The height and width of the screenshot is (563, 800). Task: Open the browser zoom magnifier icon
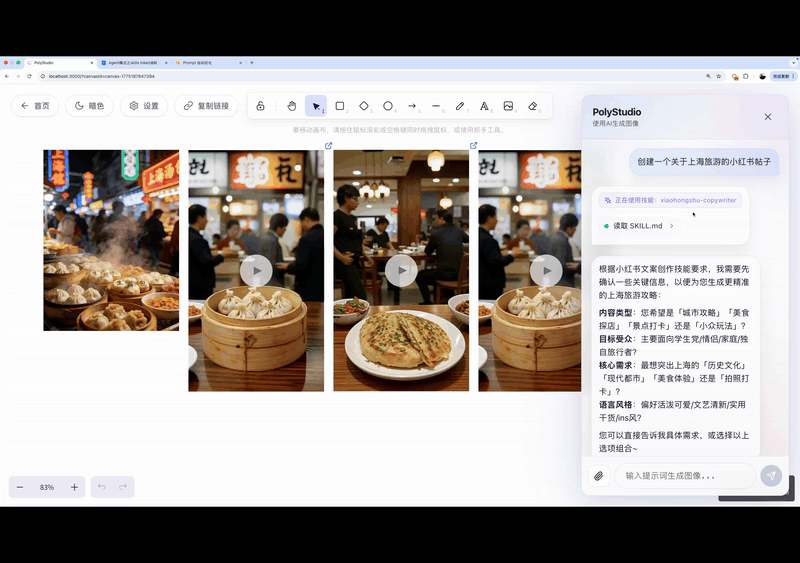(x=708, y=76)
